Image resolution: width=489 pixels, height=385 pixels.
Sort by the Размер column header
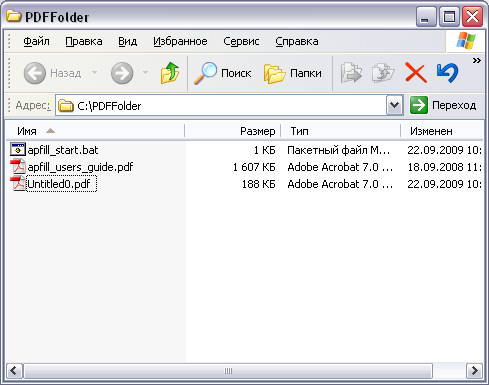(233, 131)
